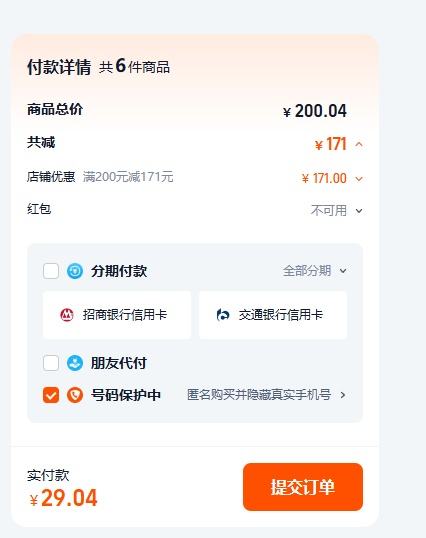Collapse the 共减 ¥171 discount details
426x538 pixels.
click(359, 144)
